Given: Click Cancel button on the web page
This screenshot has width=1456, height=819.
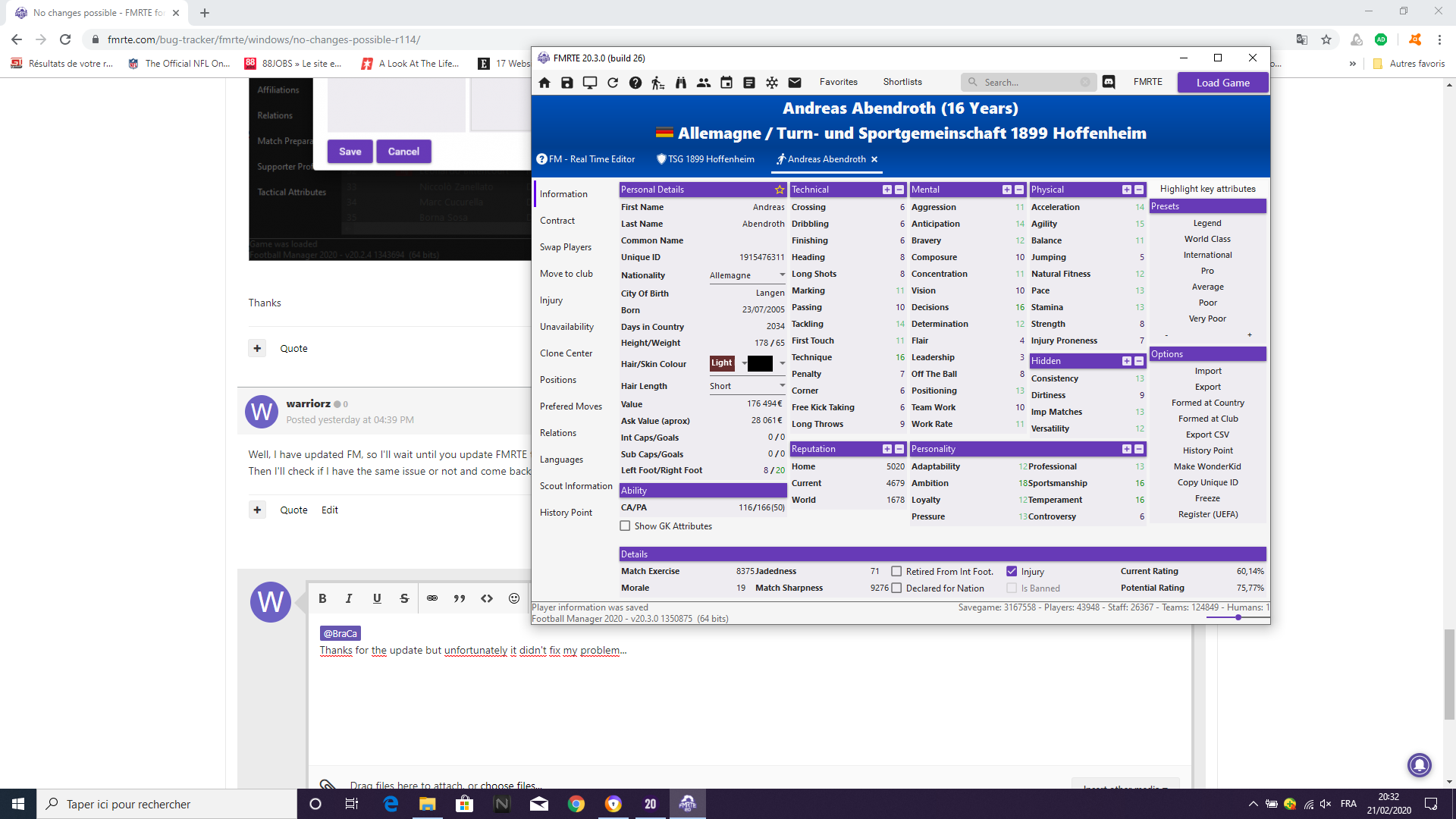Looking at the screenshot, I should pyautogui.click(x=403, y=152).
